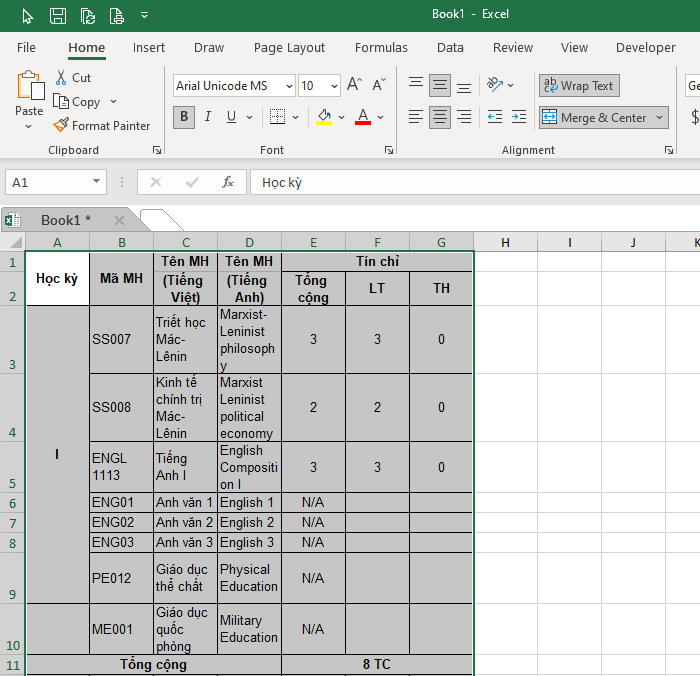Open the font name combo box
Viewport: 700px width, 676px height.
[234, 86]
